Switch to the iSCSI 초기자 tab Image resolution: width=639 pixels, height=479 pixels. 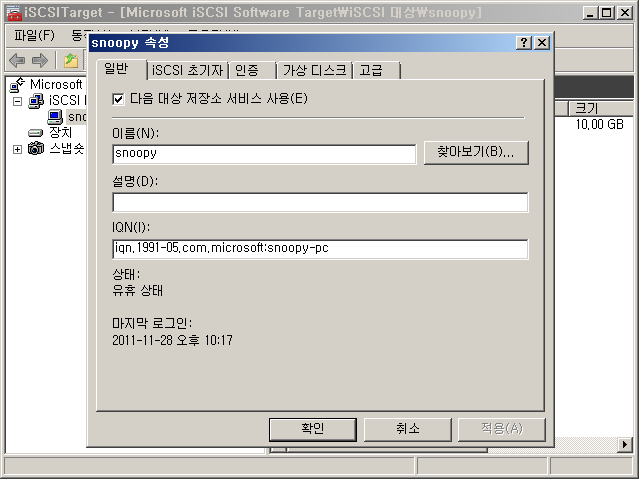(x=187, y=70)
